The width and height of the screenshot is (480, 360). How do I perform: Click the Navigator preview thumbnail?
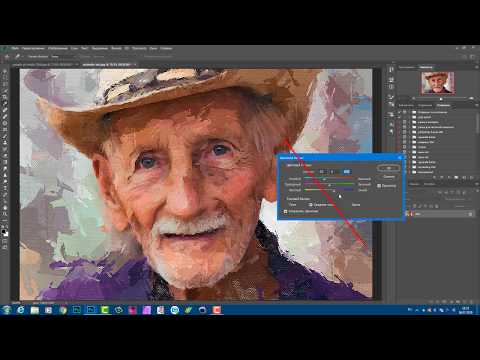[x=438, y=83]
